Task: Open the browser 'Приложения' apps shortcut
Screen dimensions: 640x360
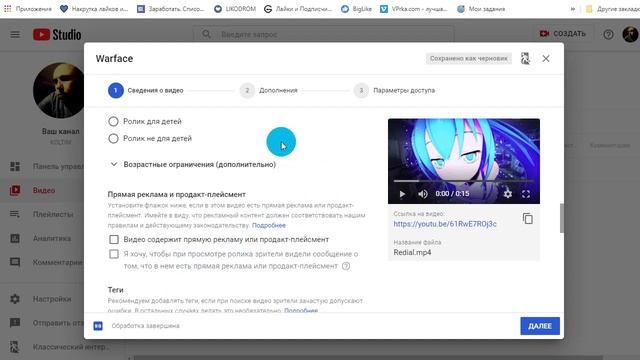Action: 28,9
